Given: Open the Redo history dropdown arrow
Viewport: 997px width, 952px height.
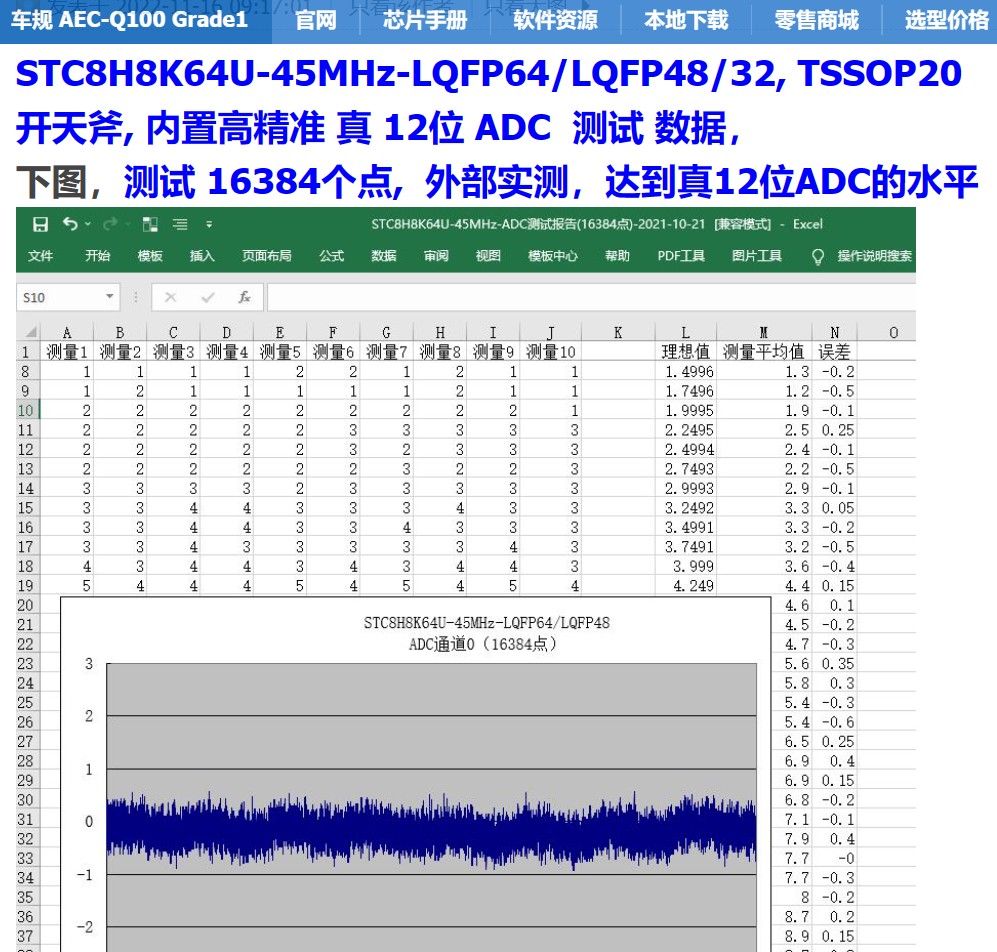Looking at the screenshot, I should pos(128,224).
